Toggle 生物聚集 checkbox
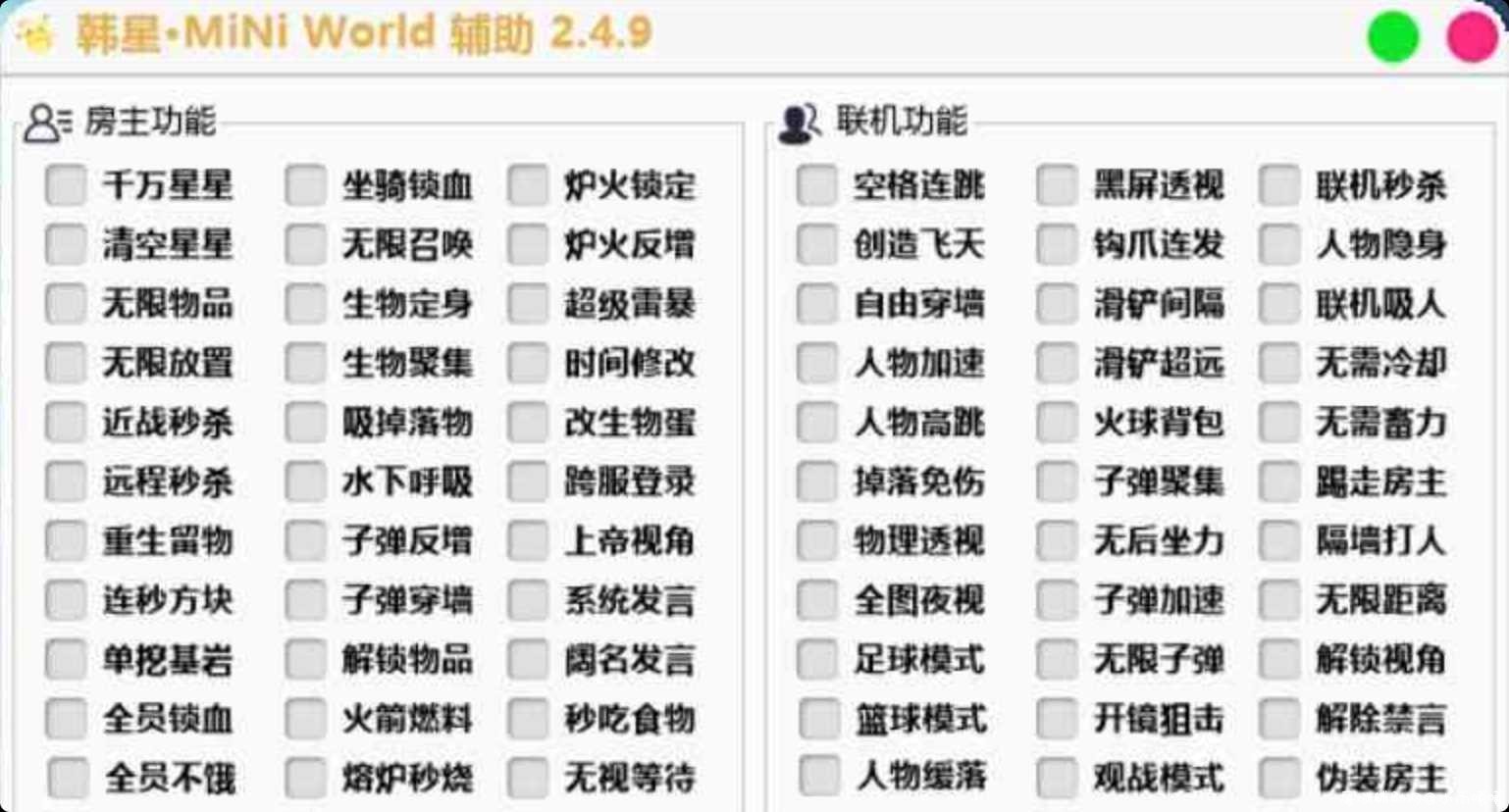The width and height of the screenshot is (1509, 812). pos(306,363)
